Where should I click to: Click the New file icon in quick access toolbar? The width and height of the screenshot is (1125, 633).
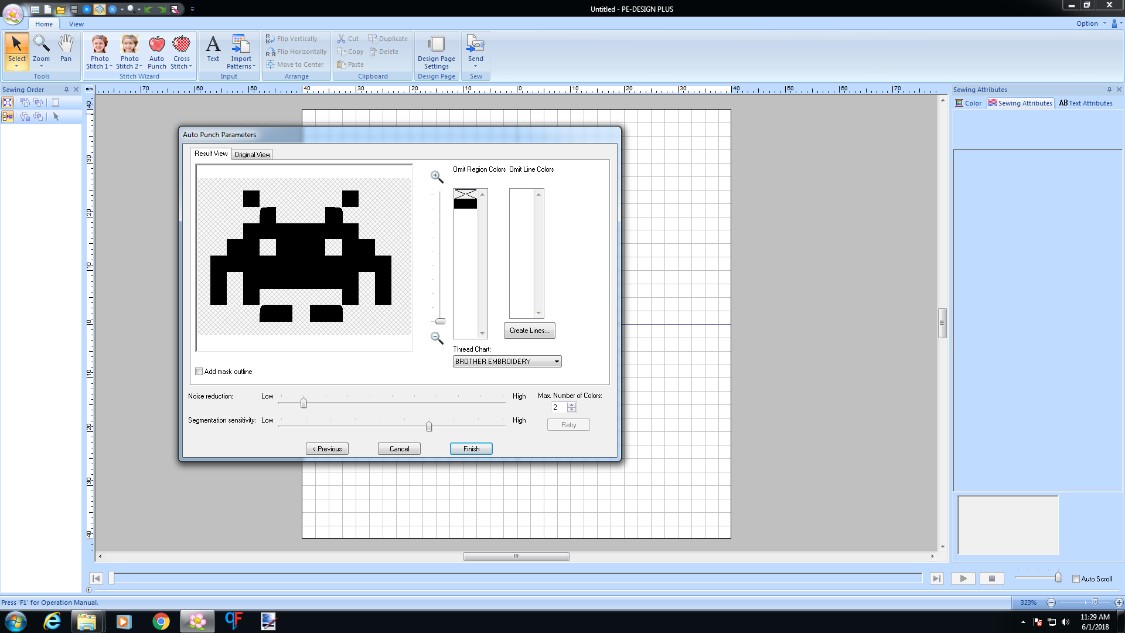(47, 9)
